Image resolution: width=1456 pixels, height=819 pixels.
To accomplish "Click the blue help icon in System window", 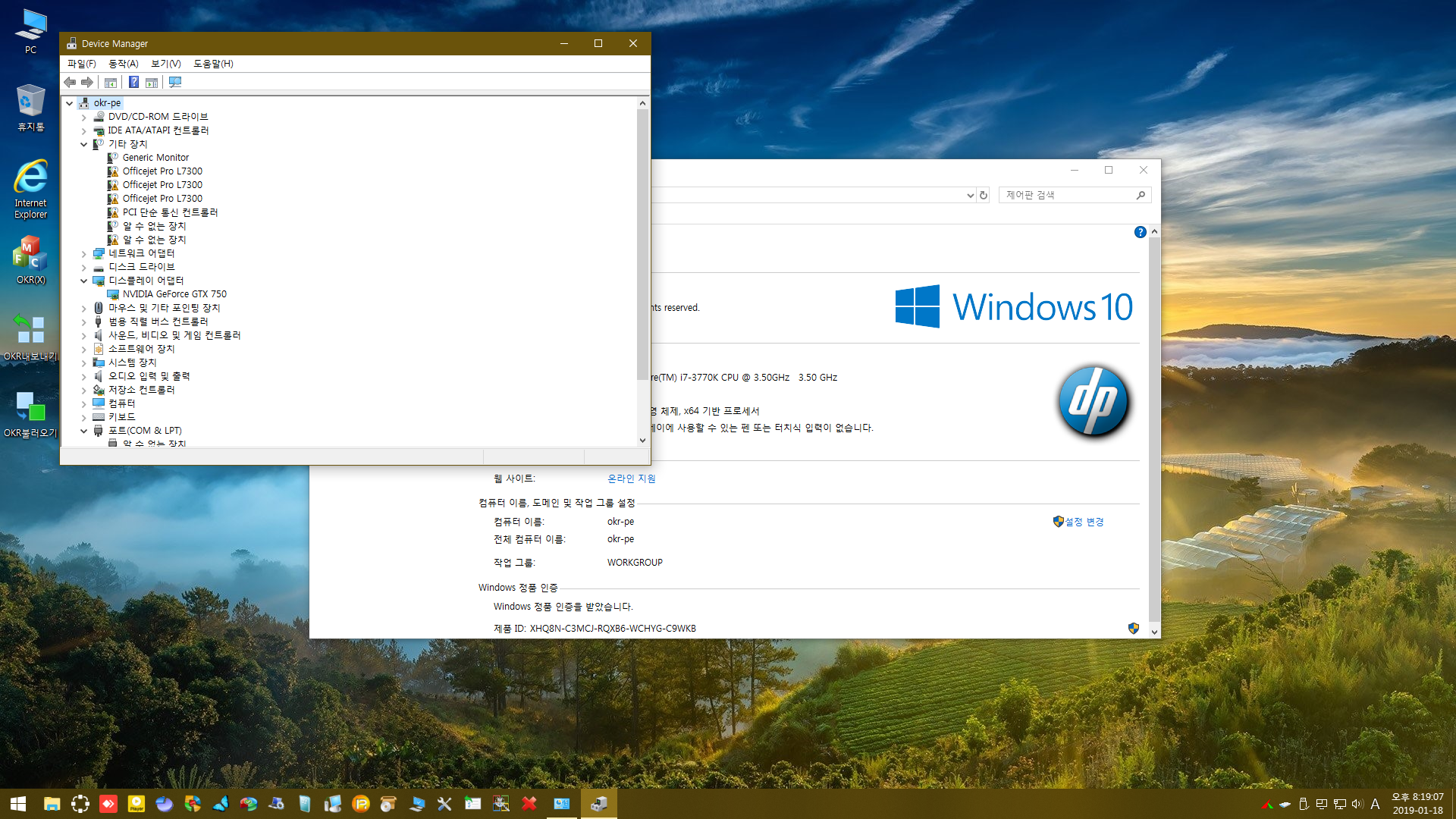I will (1140, 232).
